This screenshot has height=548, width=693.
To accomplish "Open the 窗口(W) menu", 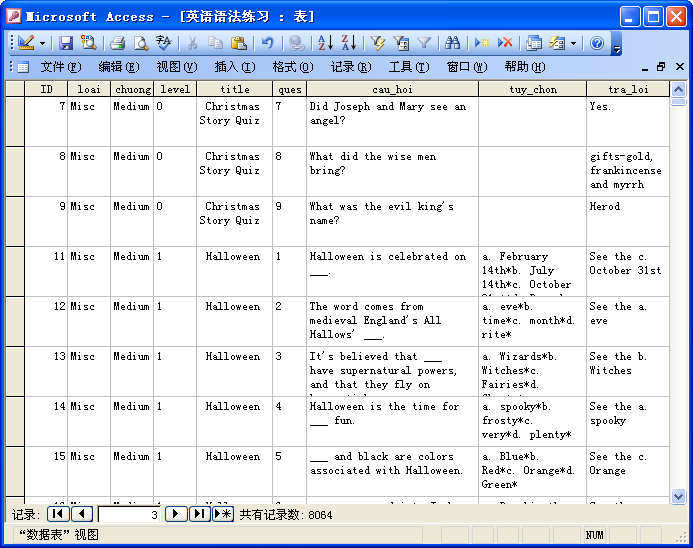I will (467, 67).
